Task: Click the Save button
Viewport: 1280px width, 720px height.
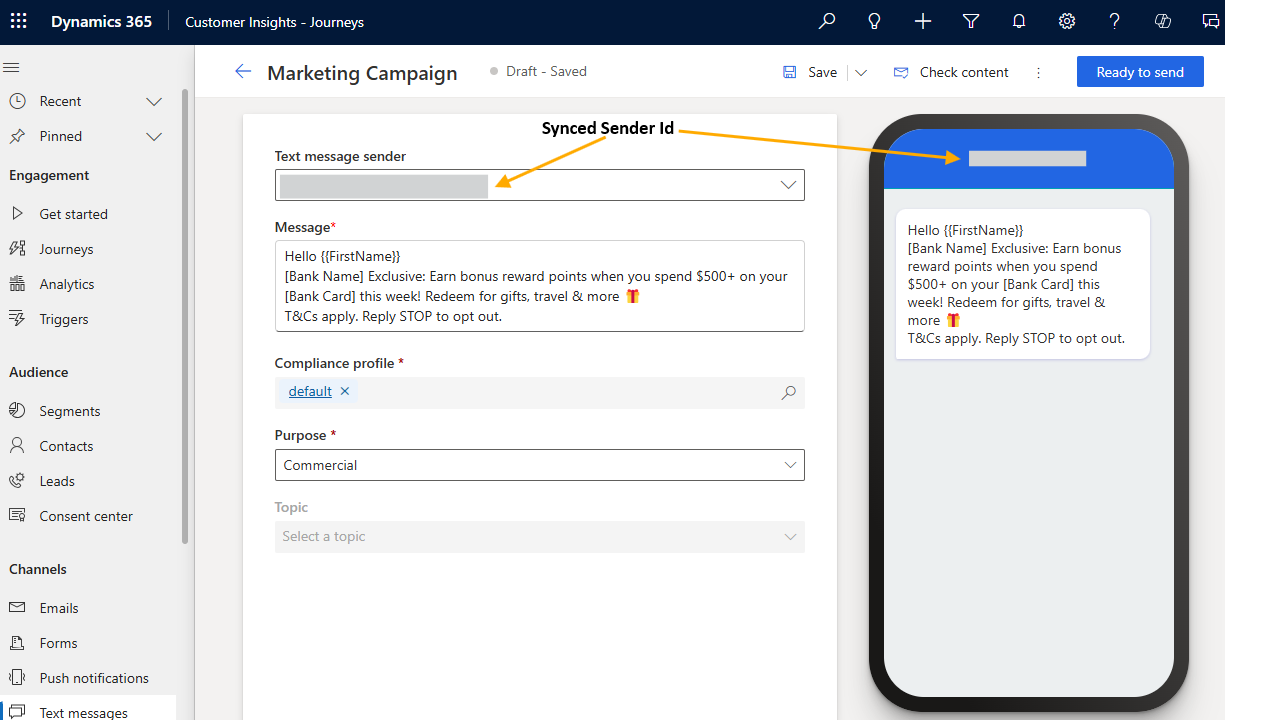Action: tap(810, 72)
